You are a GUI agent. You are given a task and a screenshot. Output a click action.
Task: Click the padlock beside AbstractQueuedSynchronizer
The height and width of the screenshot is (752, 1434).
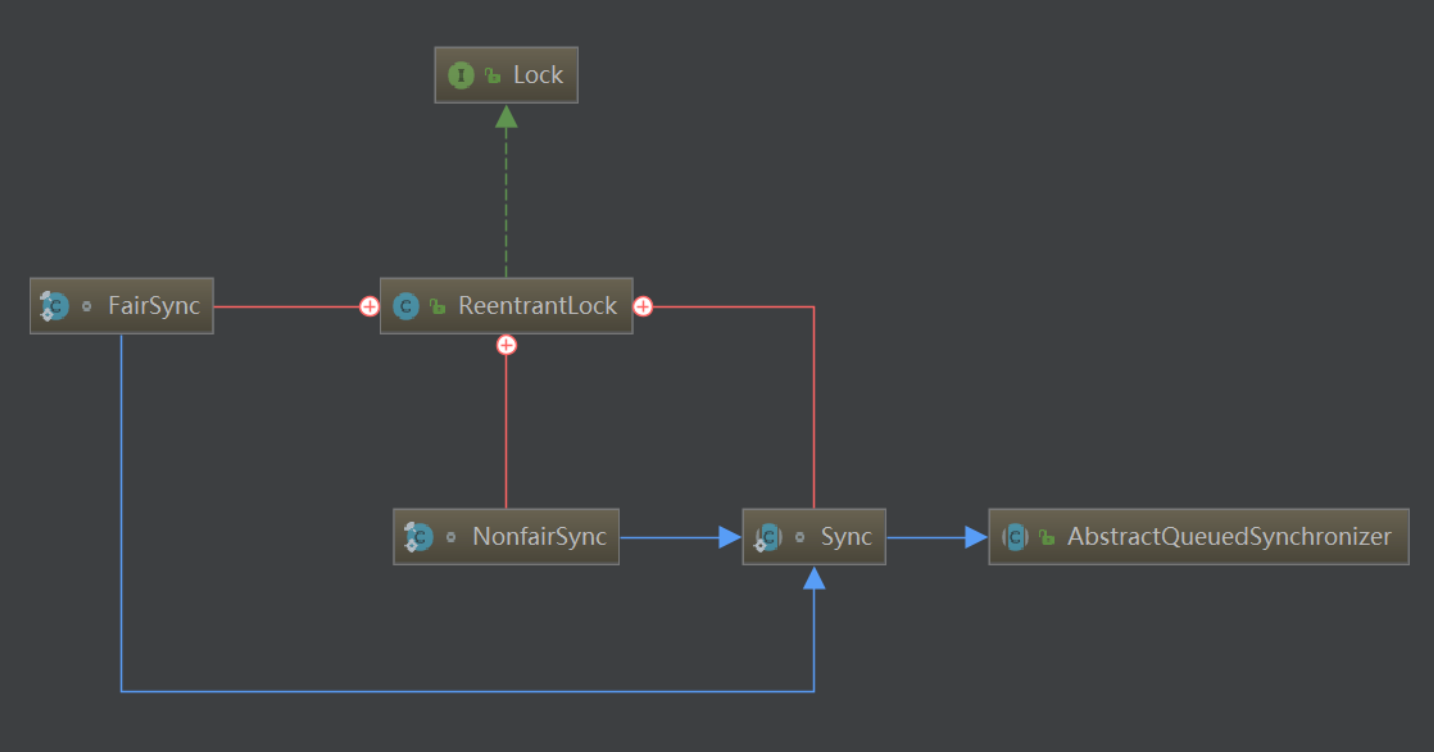[1046, 536]
